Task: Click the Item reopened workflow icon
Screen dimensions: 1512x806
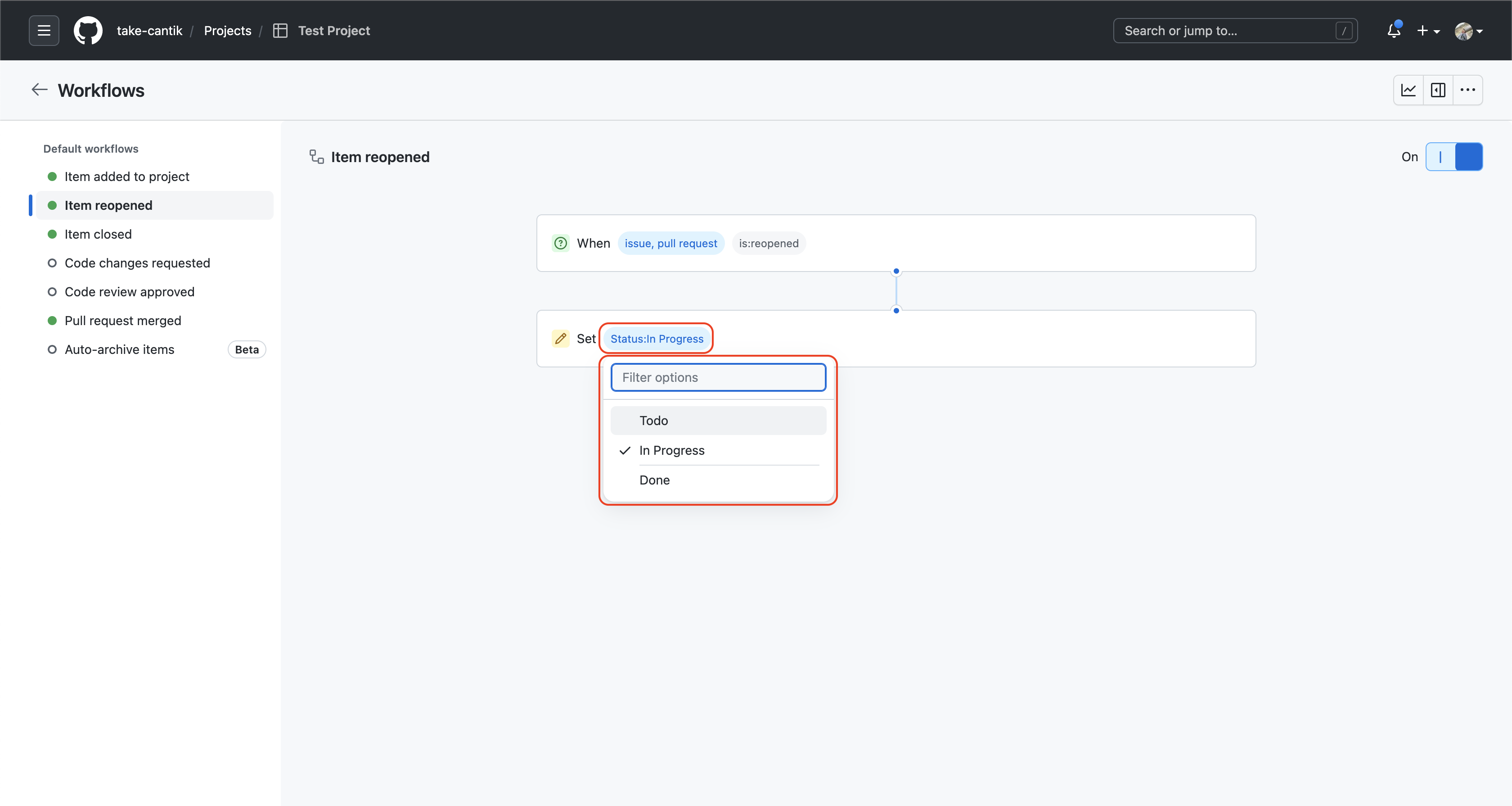Action: pyautogui.click(x=316, y=156)
